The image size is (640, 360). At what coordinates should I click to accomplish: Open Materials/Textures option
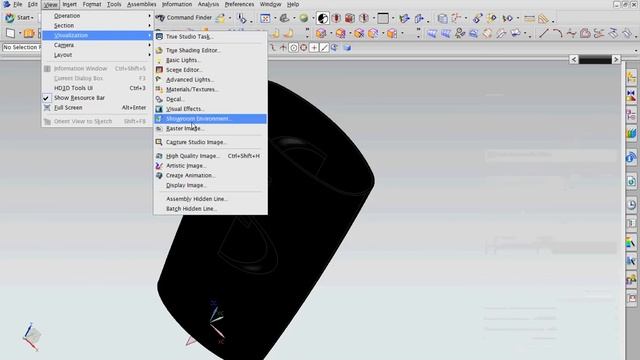tap(210, 89)
